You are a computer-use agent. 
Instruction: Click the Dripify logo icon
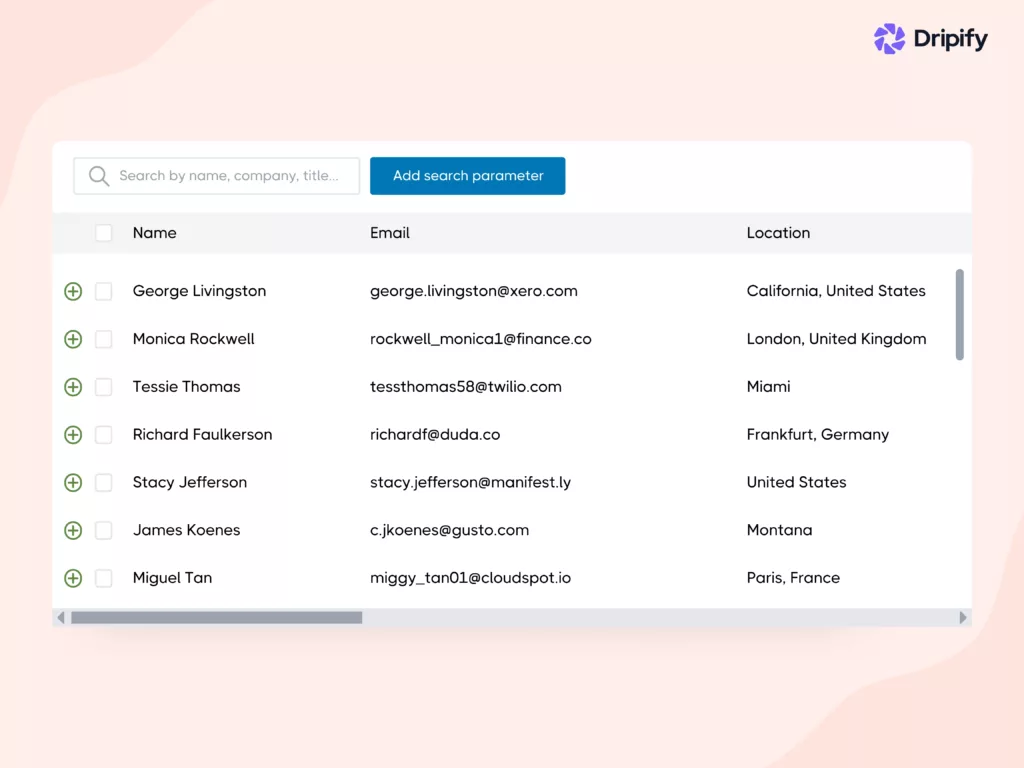coord(888,38)
